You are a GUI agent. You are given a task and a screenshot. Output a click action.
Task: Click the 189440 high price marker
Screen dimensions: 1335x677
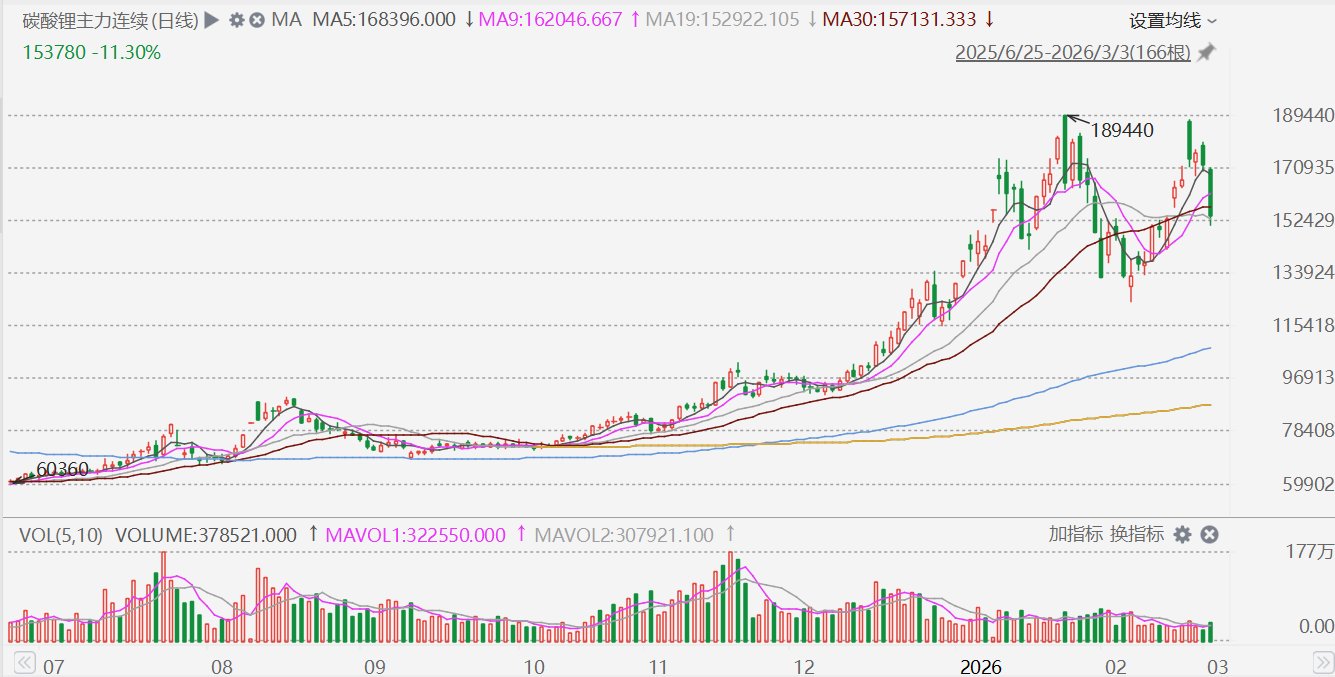click(x=1122, y=130)
